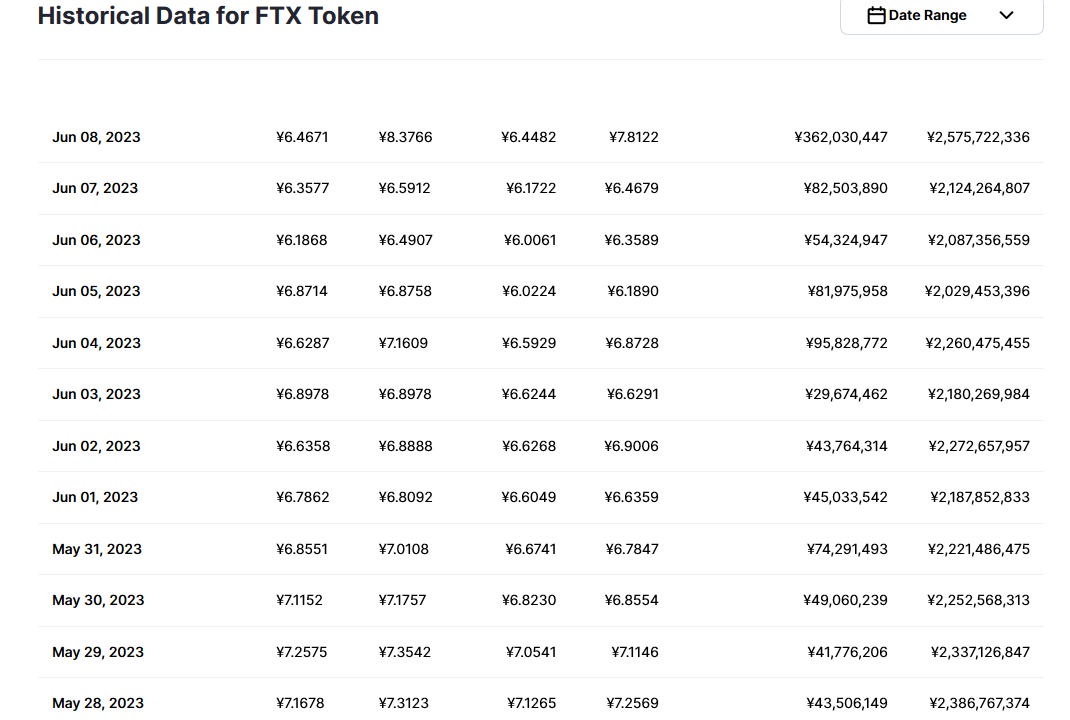Screen dimensions: 1070x720
Task: Select the May 31, 2023 date cell
Action: 97,549
